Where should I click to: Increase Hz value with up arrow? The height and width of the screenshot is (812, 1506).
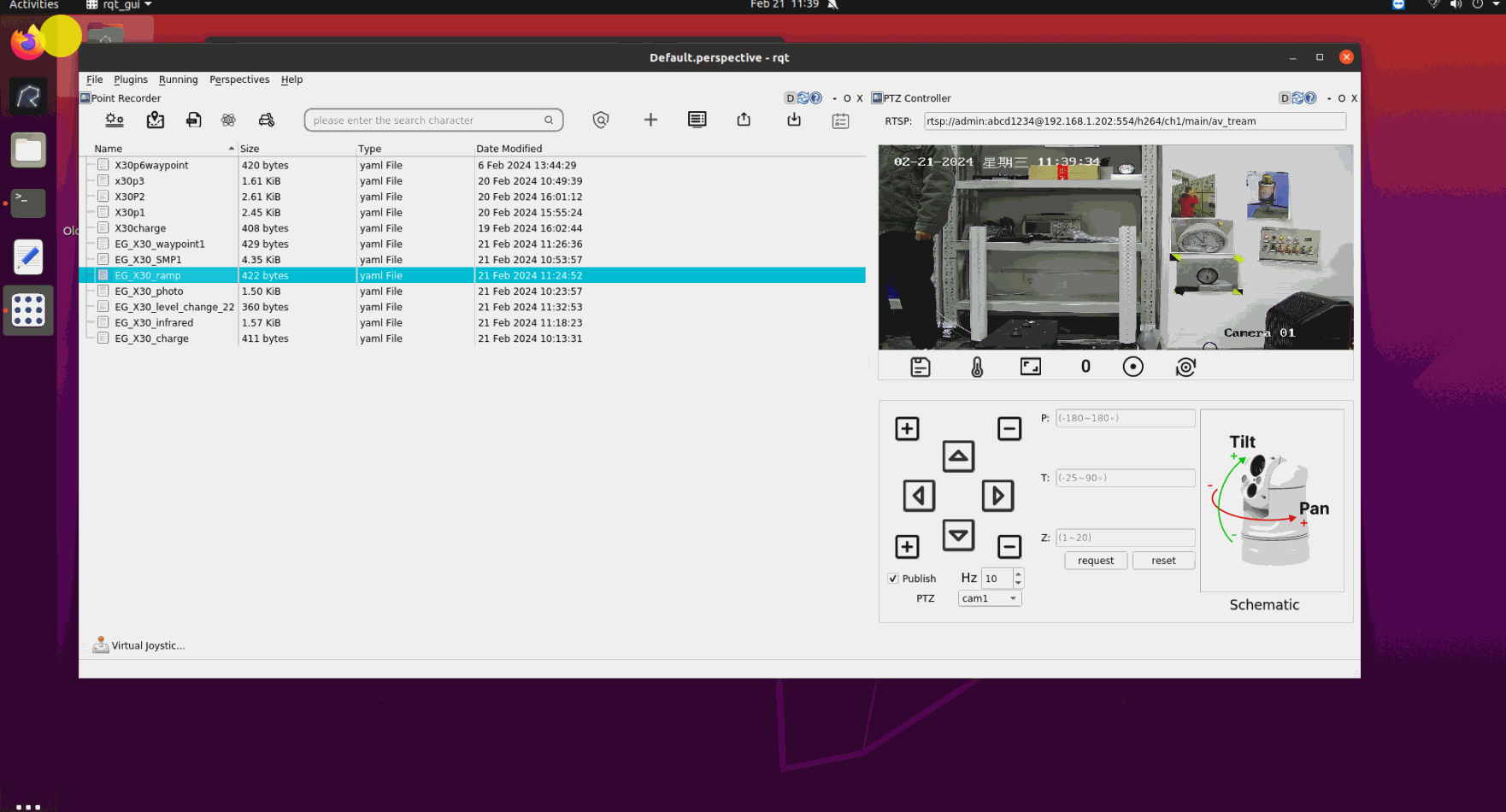point(1018,574)
